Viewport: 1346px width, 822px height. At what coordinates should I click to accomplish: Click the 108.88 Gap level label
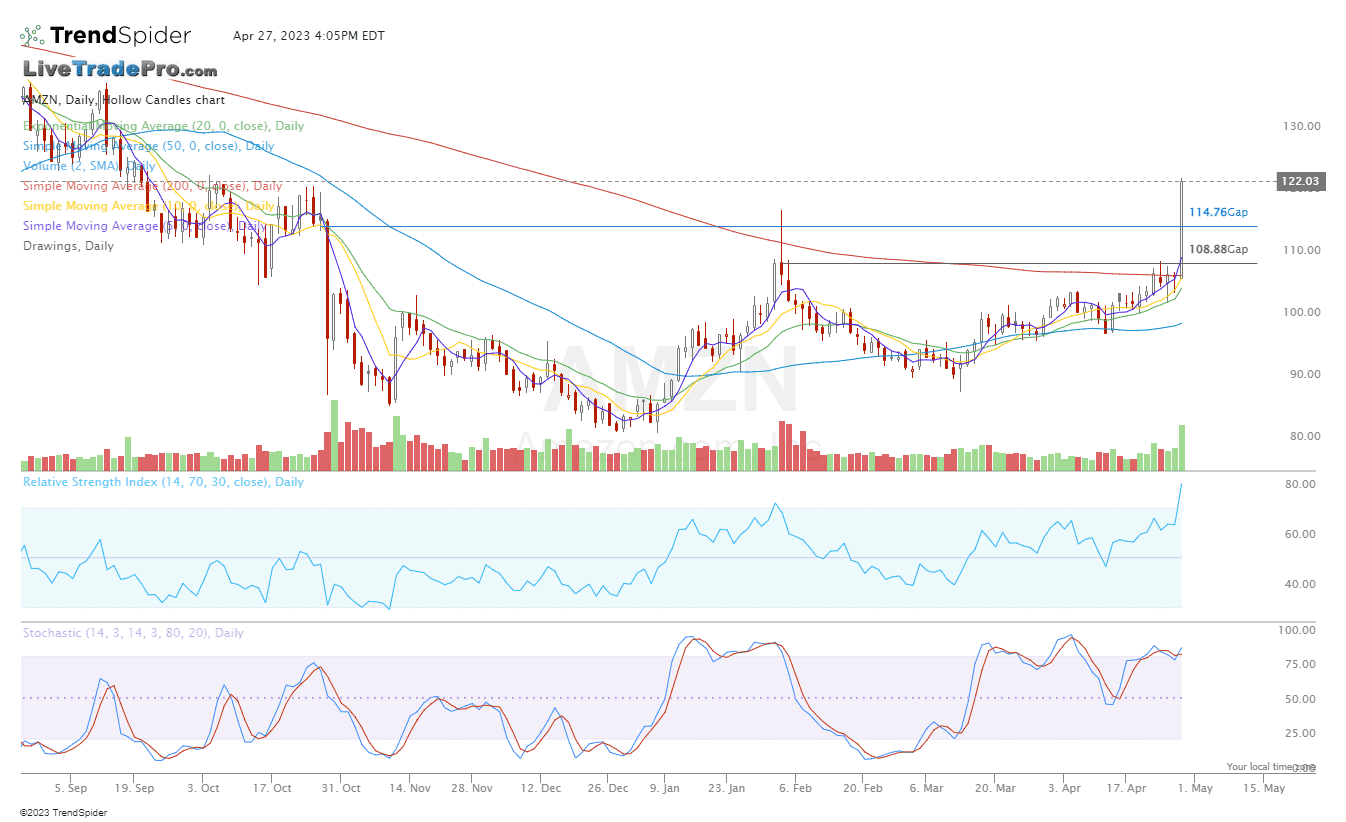[1217, 249]
